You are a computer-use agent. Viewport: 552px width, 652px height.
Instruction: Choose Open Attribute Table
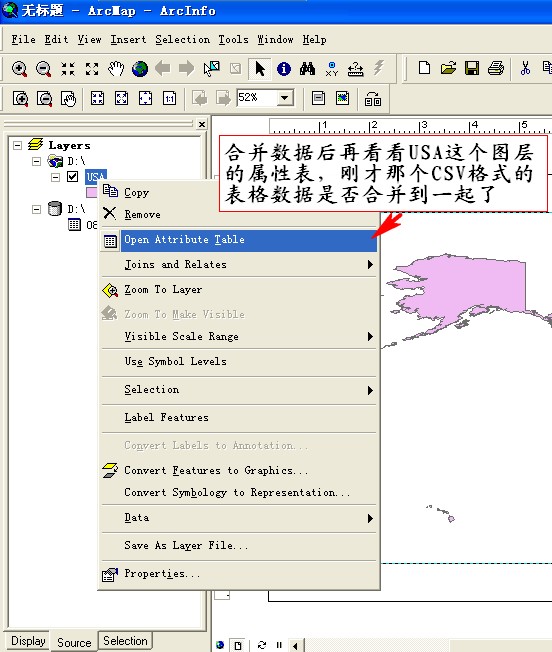[x=239, y=240]
